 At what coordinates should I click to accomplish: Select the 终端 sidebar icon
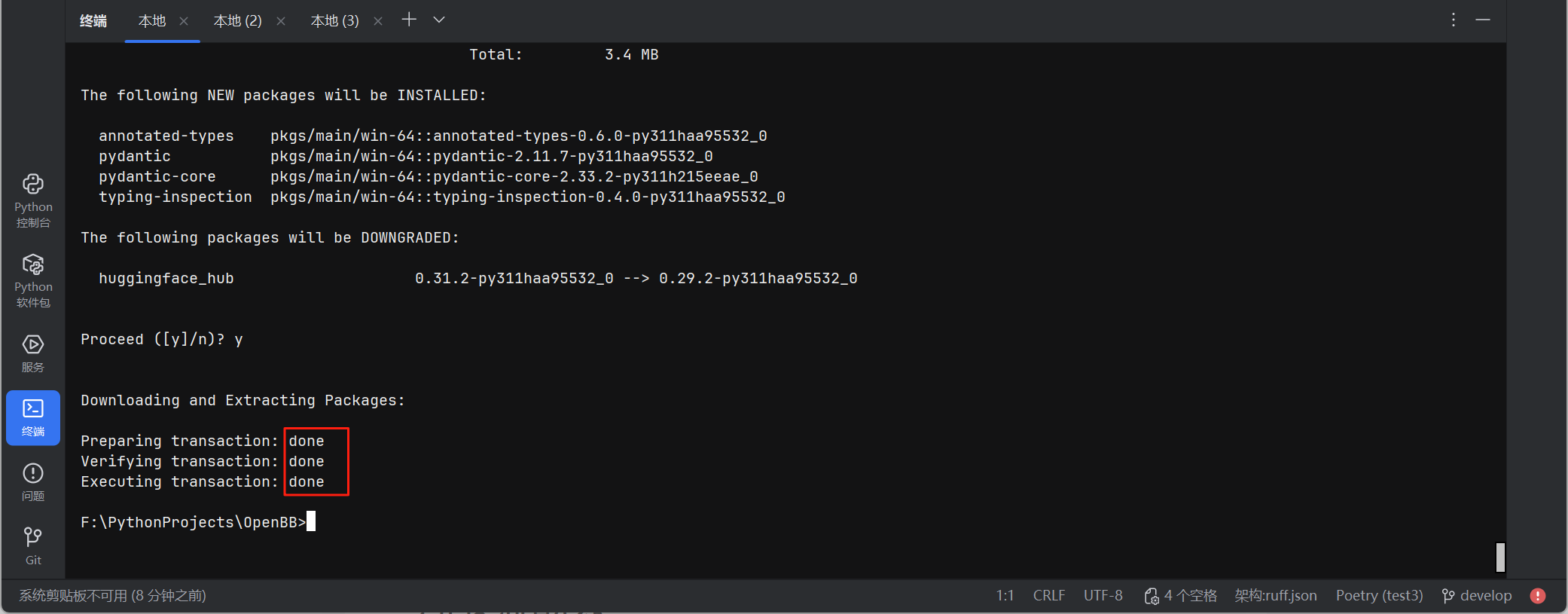click(x=32, y=418)
